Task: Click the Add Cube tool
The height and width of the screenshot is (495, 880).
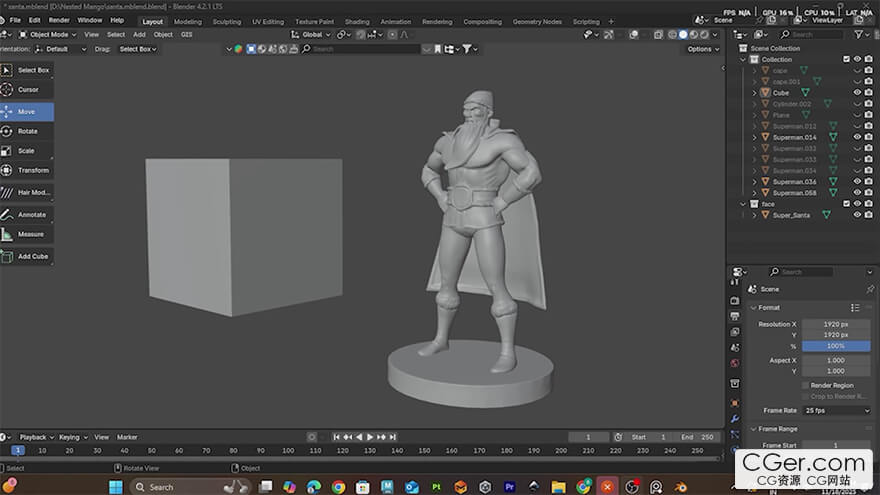Action: click(x=31, y=256)
